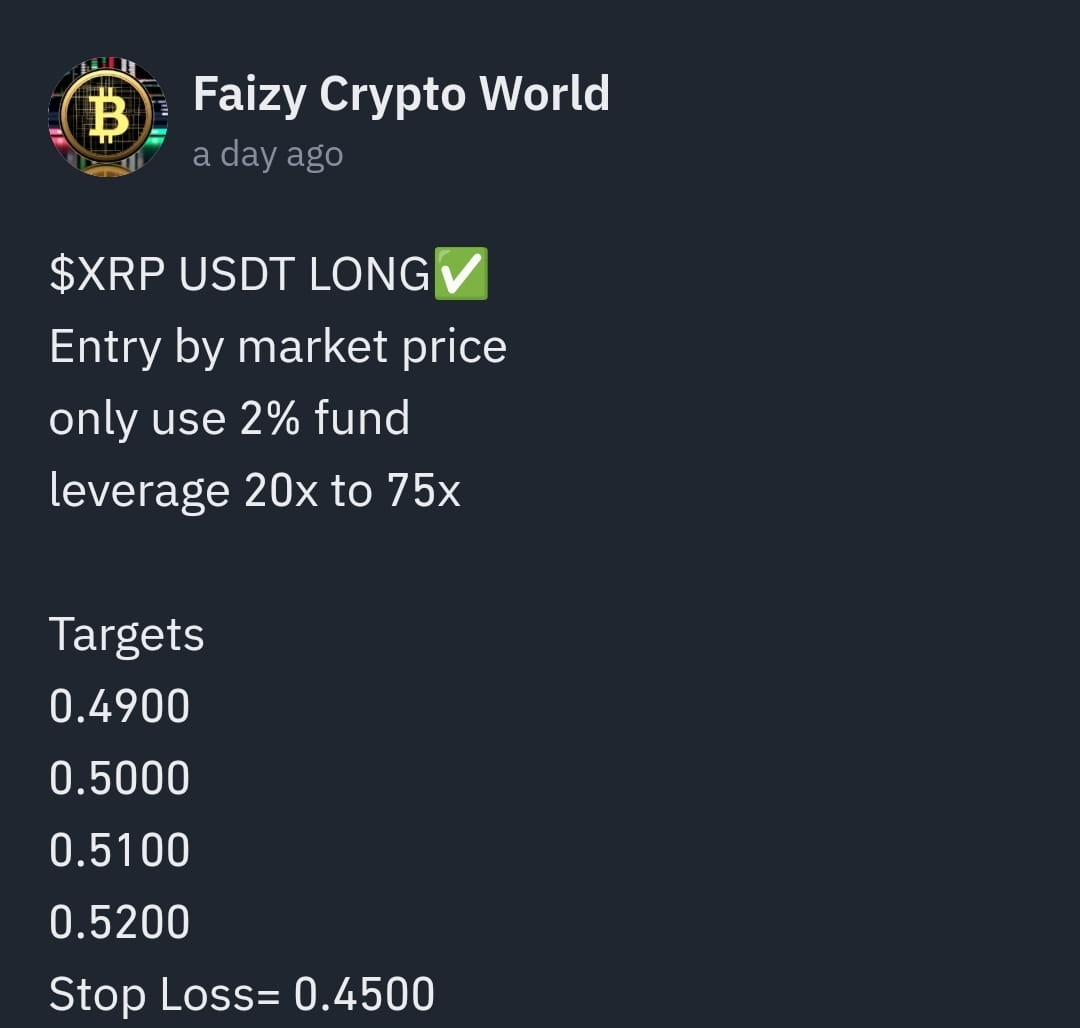Click the 'a day ago' timestamp
Image resolution: width=1080 pixels, height=1028 pixels.
pos(267,153)
